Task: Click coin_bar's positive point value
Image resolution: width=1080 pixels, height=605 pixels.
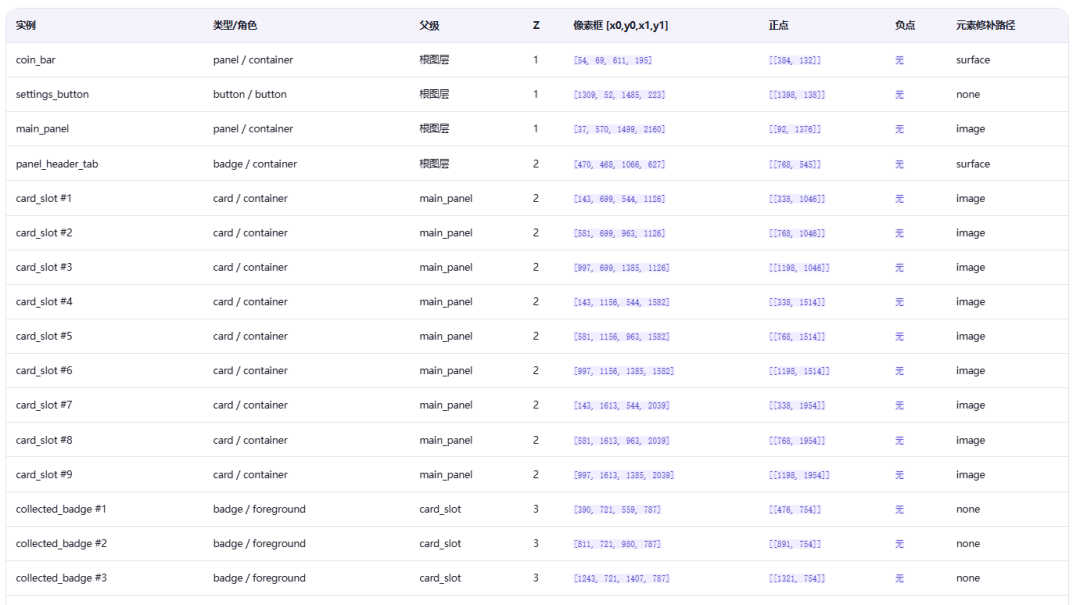Action: coord(796,61)
